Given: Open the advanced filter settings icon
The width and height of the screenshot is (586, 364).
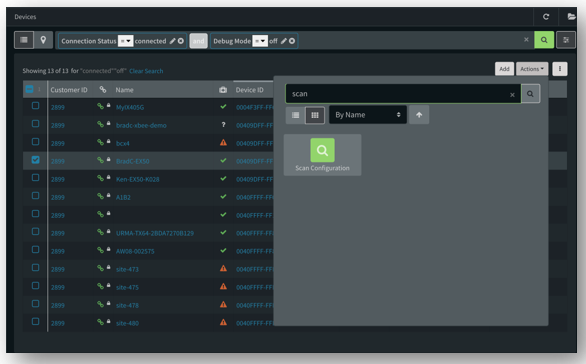Looking at the screenshot, I should pos(566,40).
